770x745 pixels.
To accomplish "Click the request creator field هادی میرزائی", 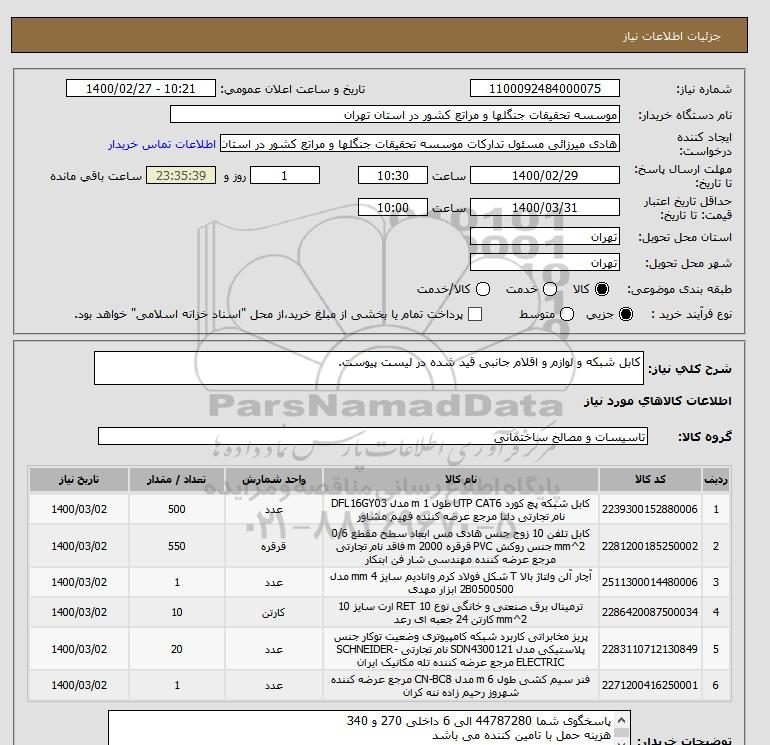I will click(420, 144).
